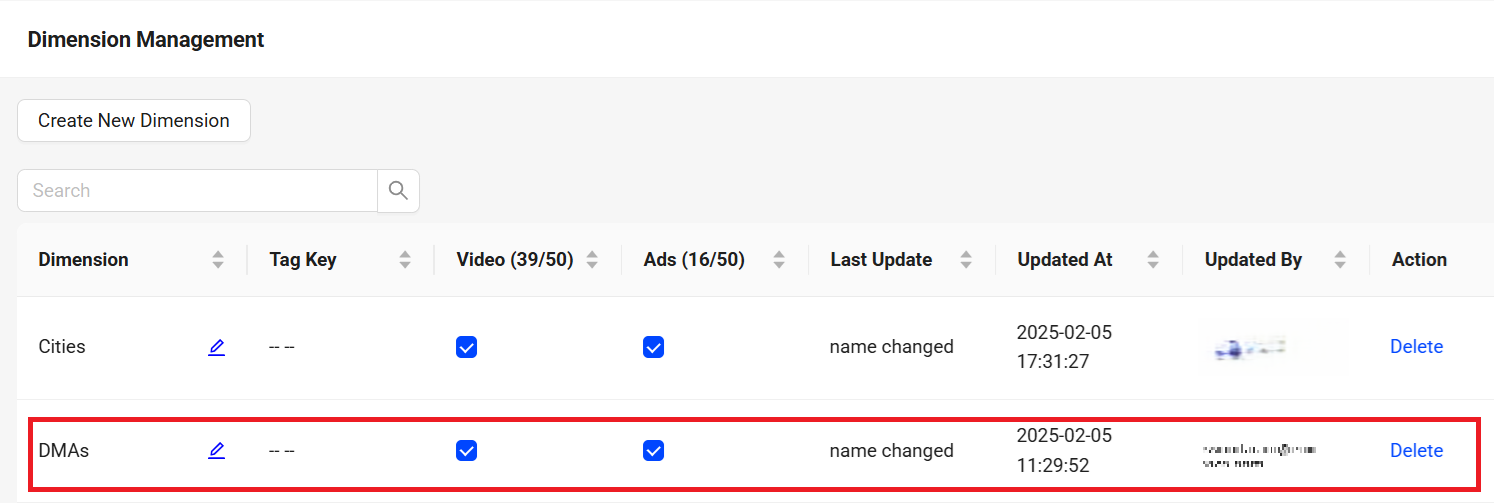Sort by Updated At column arrows
Image resolution: width=1494 pixels, height=503 pixels.
tap(1153, 260)
